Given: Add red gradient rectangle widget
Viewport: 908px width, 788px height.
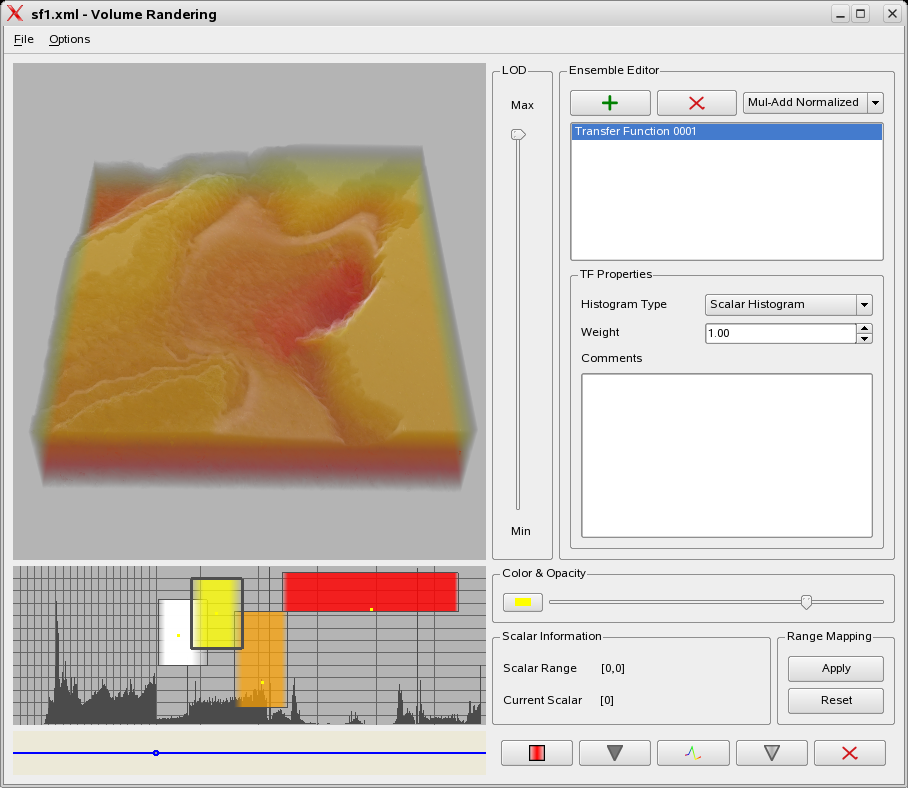Looking at the screenshot, I should [537, 753].
